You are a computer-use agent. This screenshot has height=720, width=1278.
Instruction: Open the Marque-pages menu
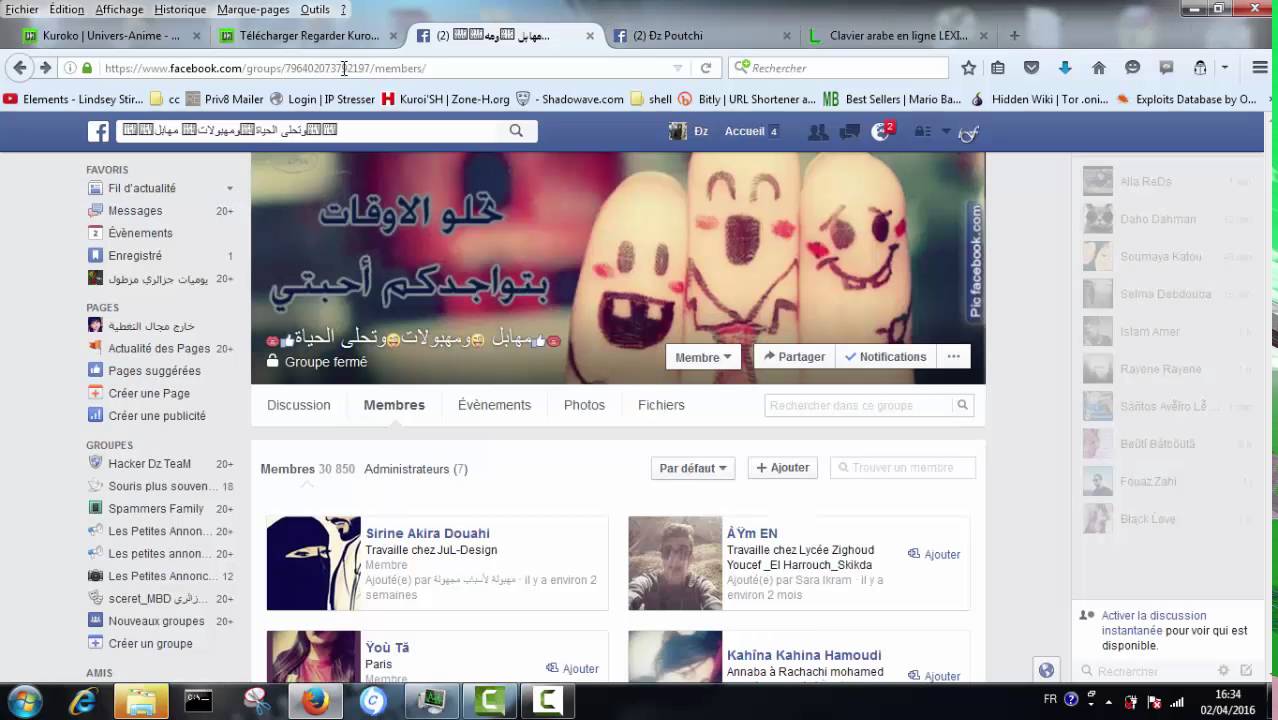(252, 9)
